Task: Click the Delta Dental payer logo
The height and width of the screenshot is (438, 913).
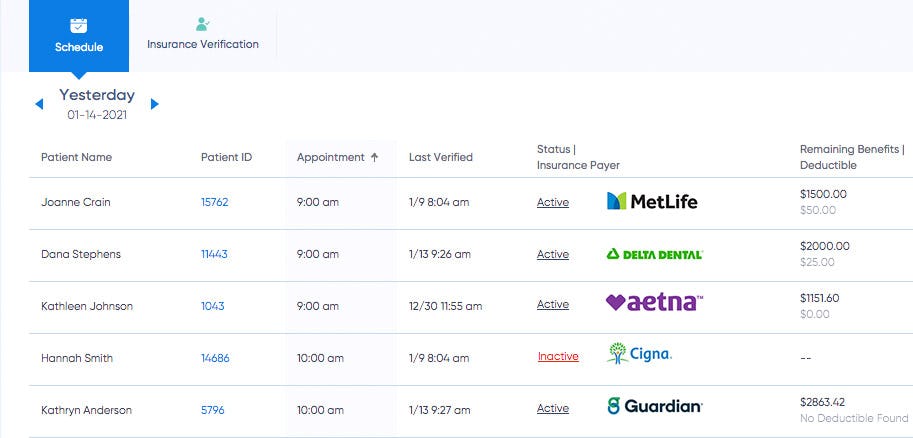Action: pyautogui.click(x=654, y=254)
